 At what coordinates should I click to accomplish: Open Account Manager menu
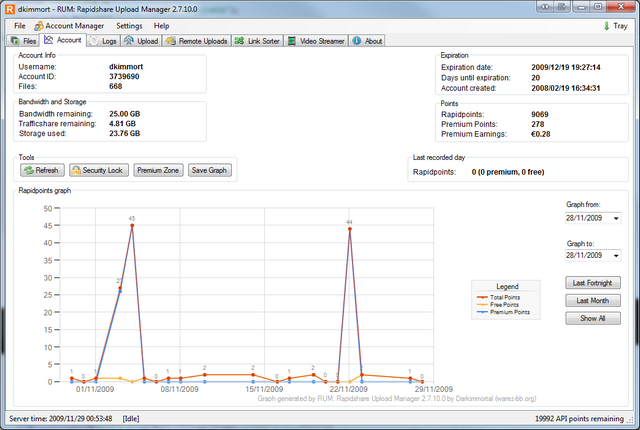coord(69,26)
